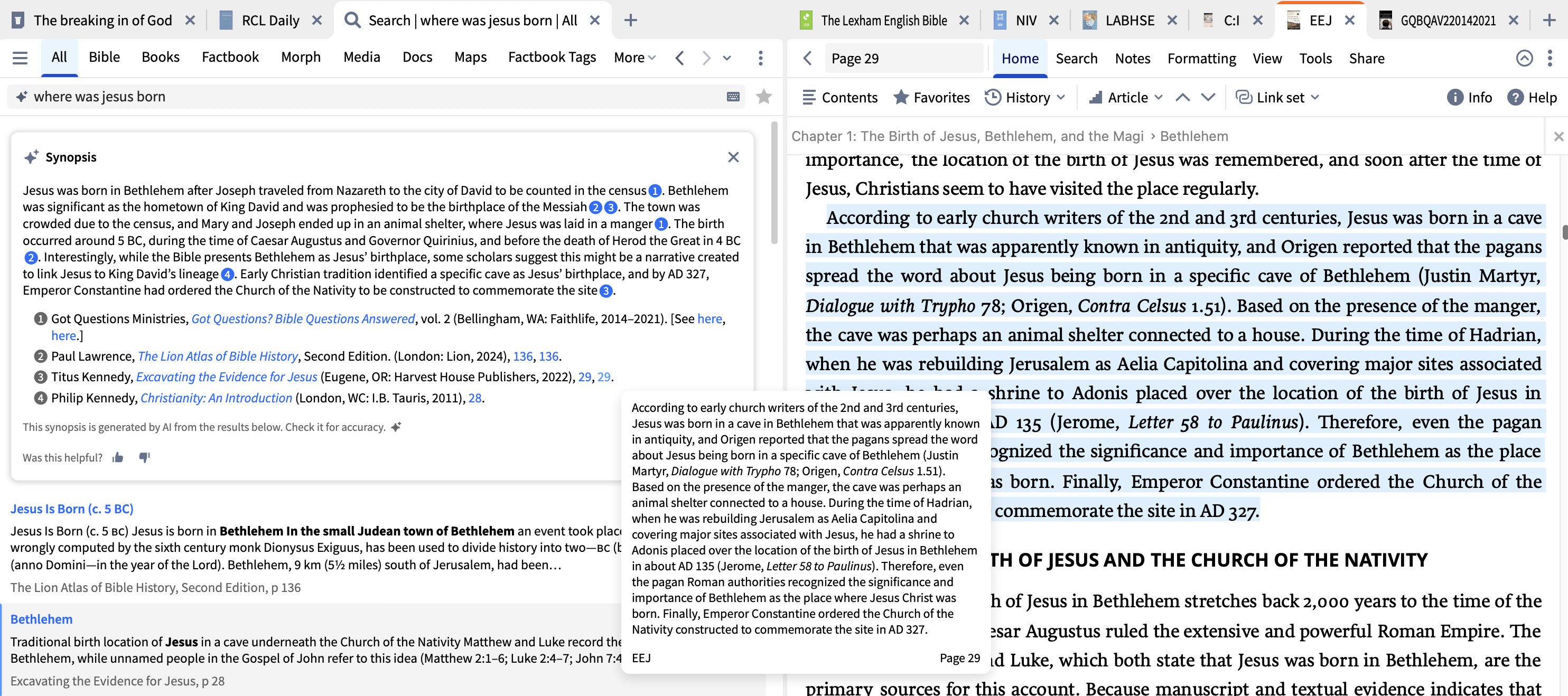Open the Notes ribbon tab
The image size is (1568, 696).
[x=1132, y=59]
